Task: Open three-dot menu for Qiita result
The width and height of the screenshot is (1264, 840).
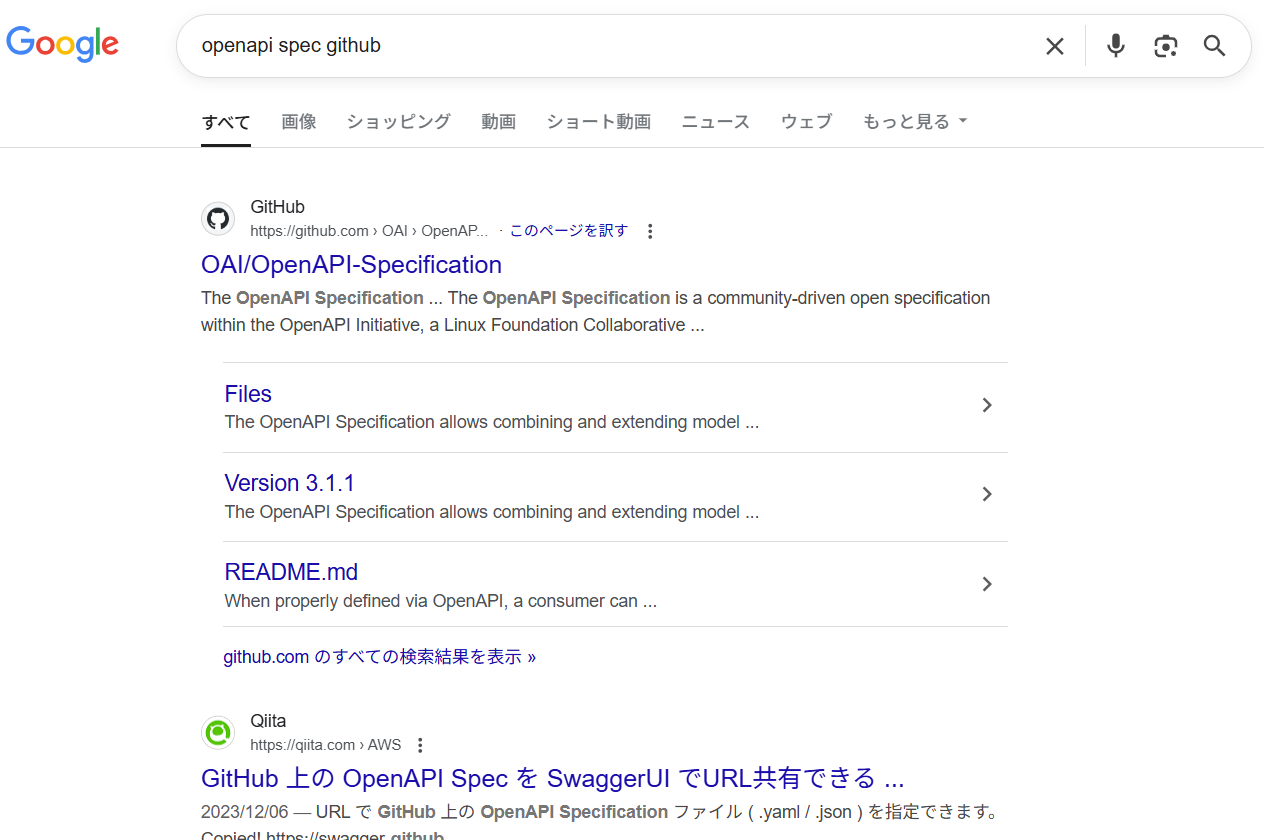Action: [x=420, y=745]
